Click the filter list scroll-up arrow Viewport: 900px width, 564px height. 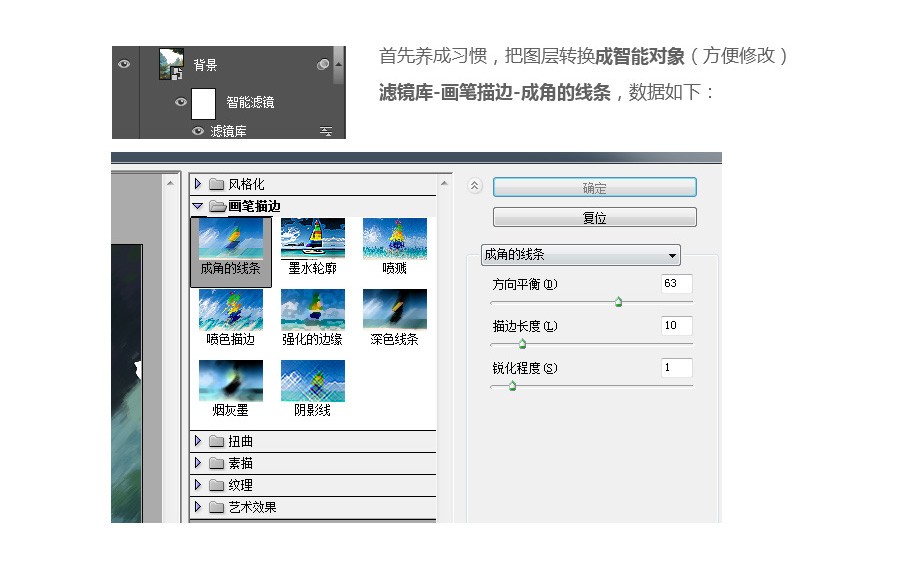click(444, 183)
